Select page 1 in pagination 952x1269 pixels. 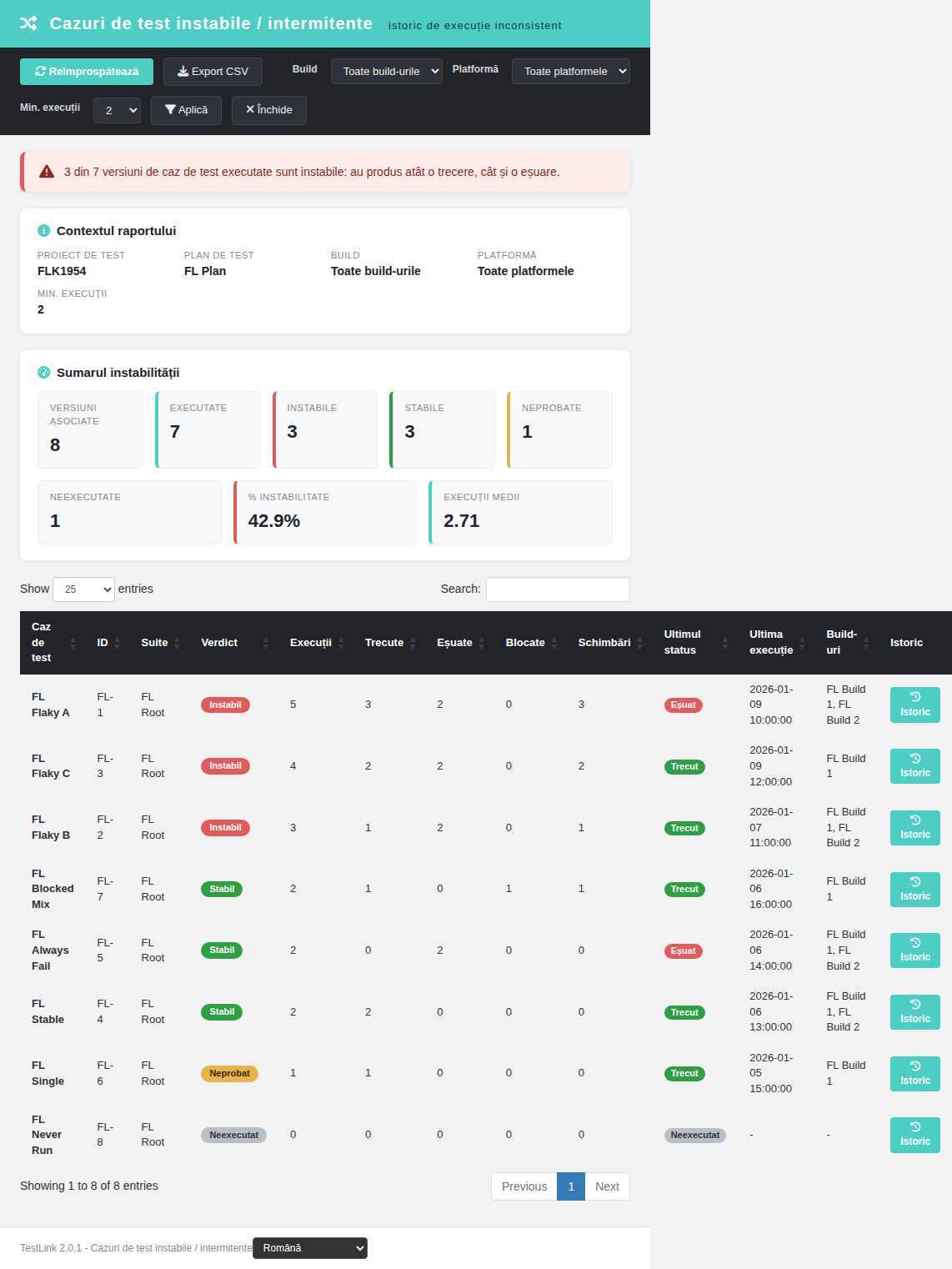(571, 1186)
